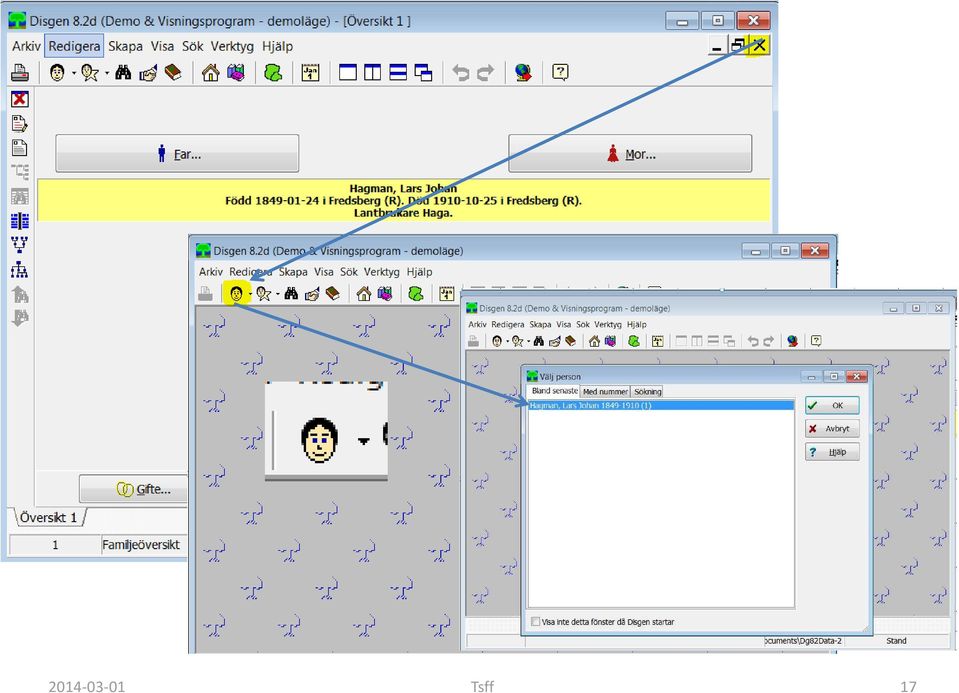Screen dimensions: 959x693
Task: Open the green map icon in Översikt 1 toolbar
Action: tap(273, 73)
